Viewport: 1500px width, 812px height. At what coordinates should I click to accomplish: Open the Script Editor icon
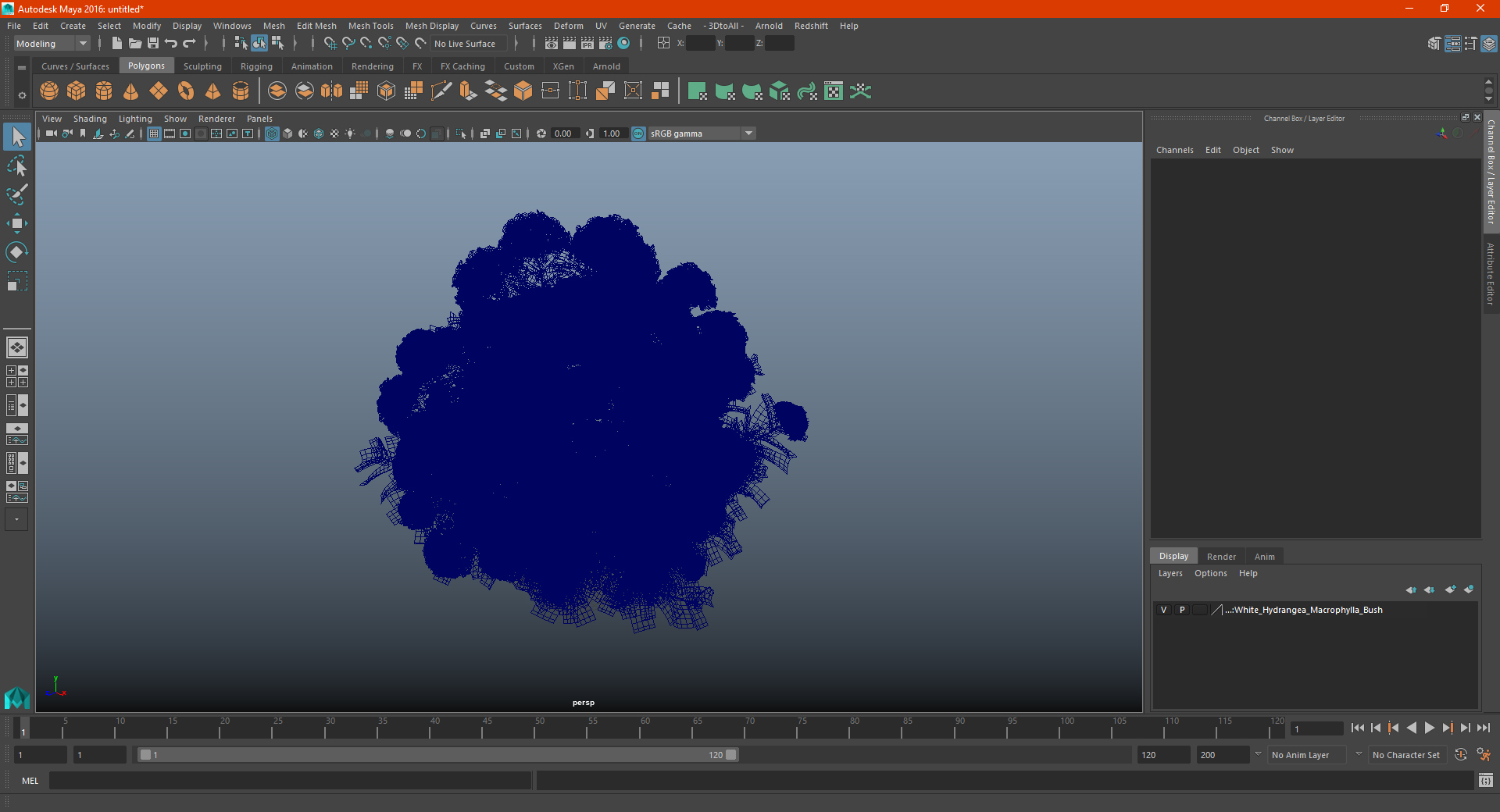1485,780
